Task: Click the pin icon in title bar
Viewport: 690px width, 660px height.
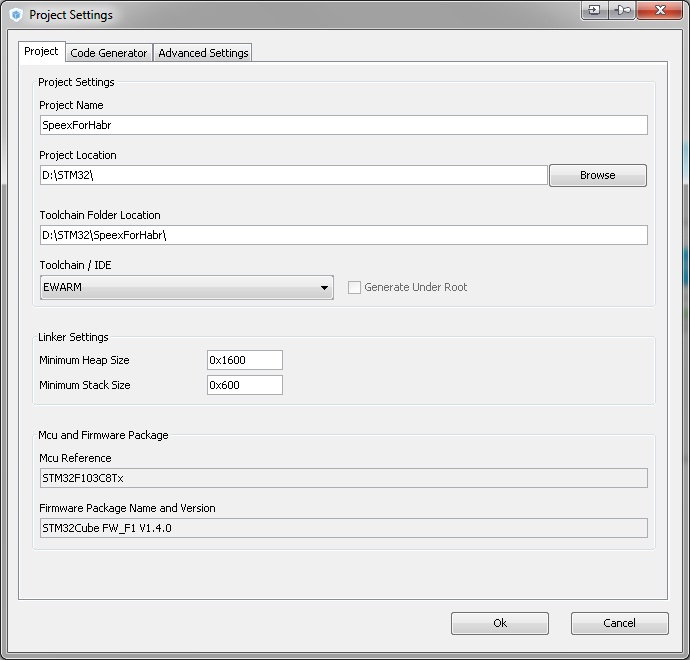Action: tap(622, 10)
